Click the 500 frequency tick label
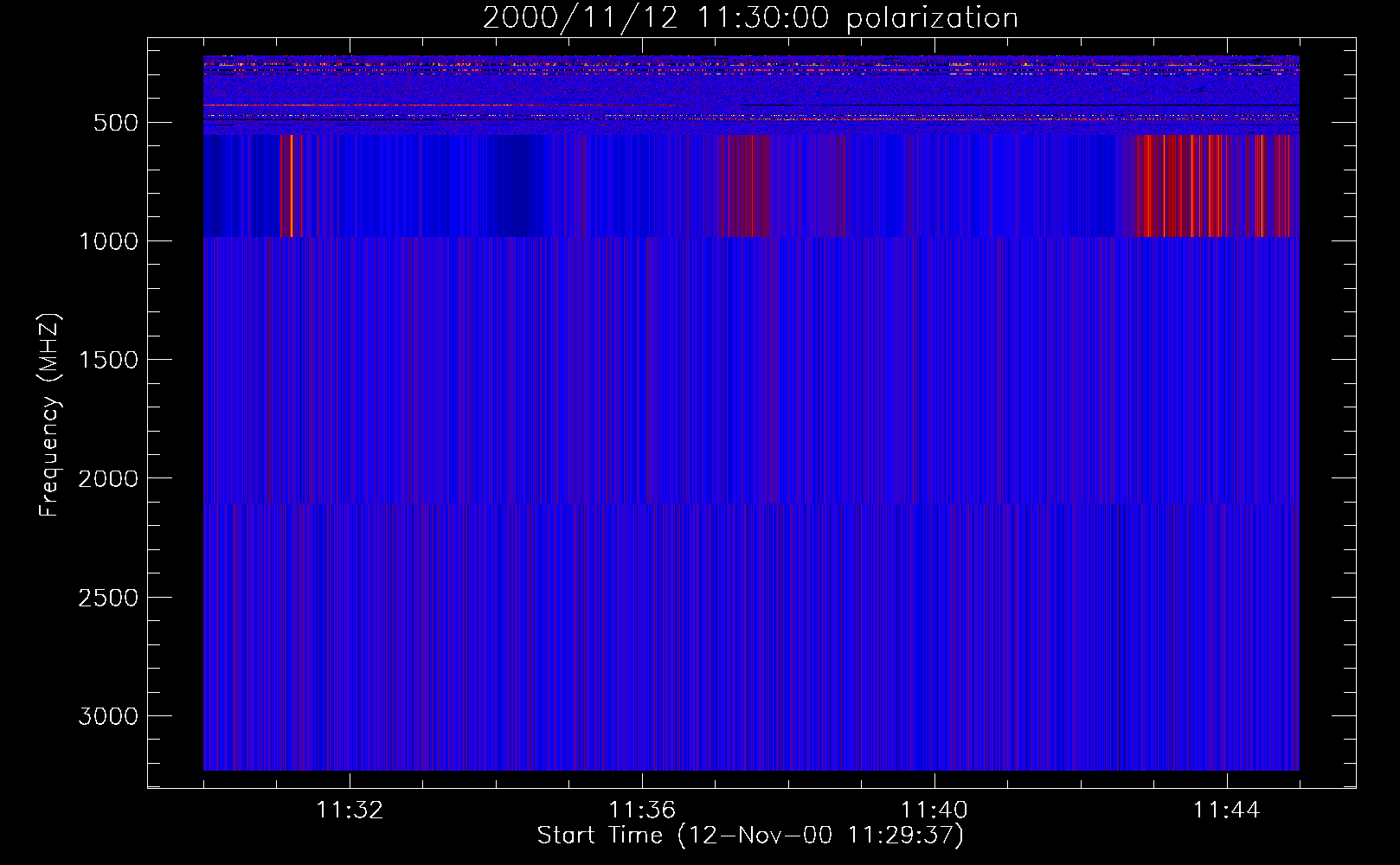 [x=117, y=123]
